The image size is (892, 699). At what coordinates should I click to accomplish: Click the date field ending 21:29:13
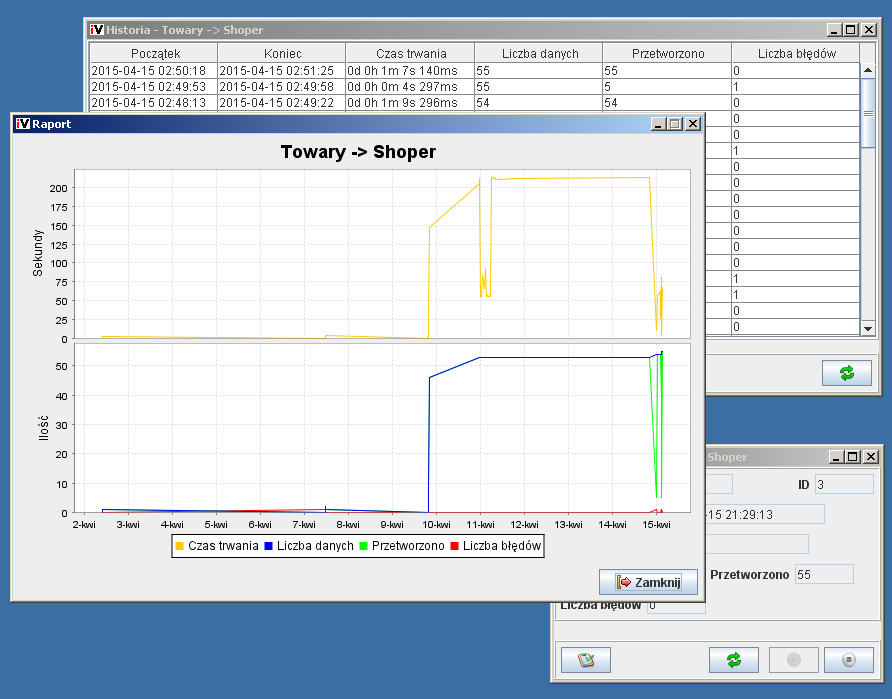[765, 514]
